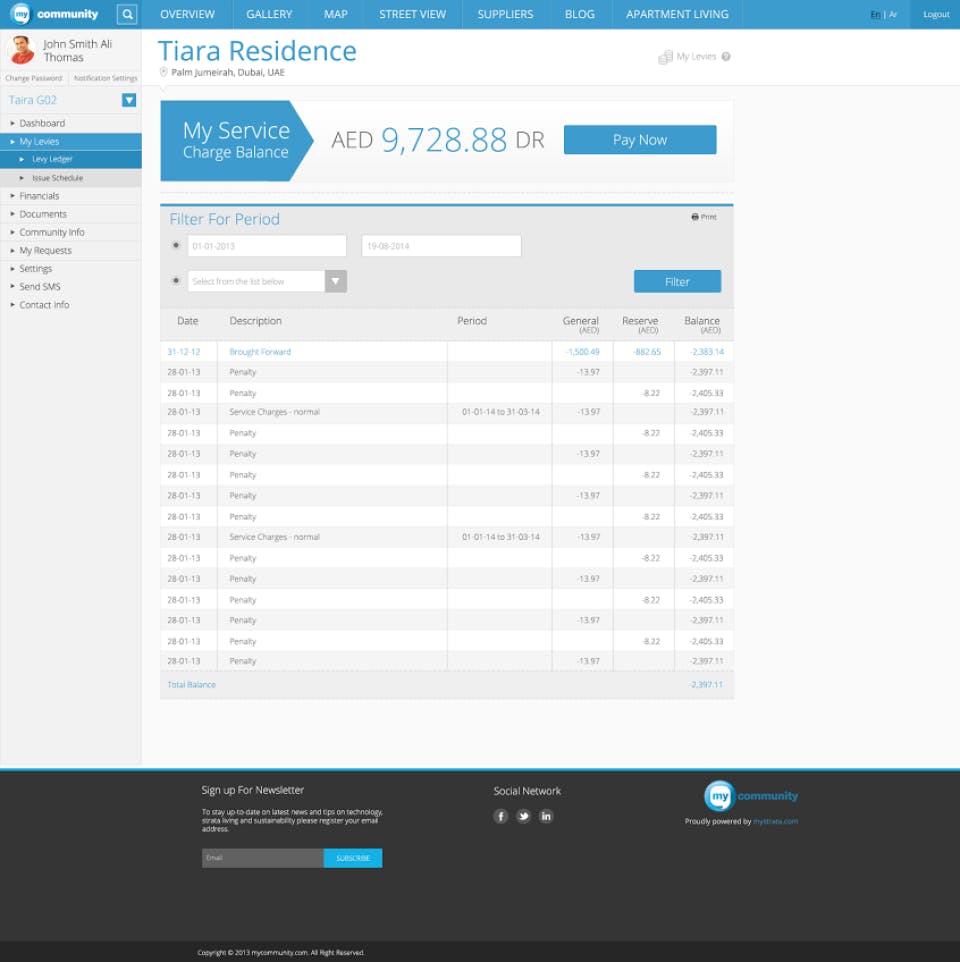
Task: Click the end date field 19-08-2014
Action: click(x=442, y=246)
